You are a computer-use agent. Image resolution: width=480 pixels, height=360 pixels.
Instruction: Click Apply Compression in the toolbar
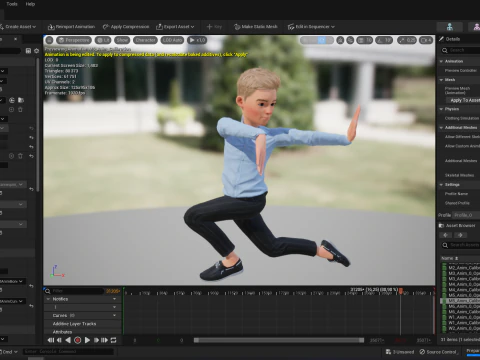[126, 27]
